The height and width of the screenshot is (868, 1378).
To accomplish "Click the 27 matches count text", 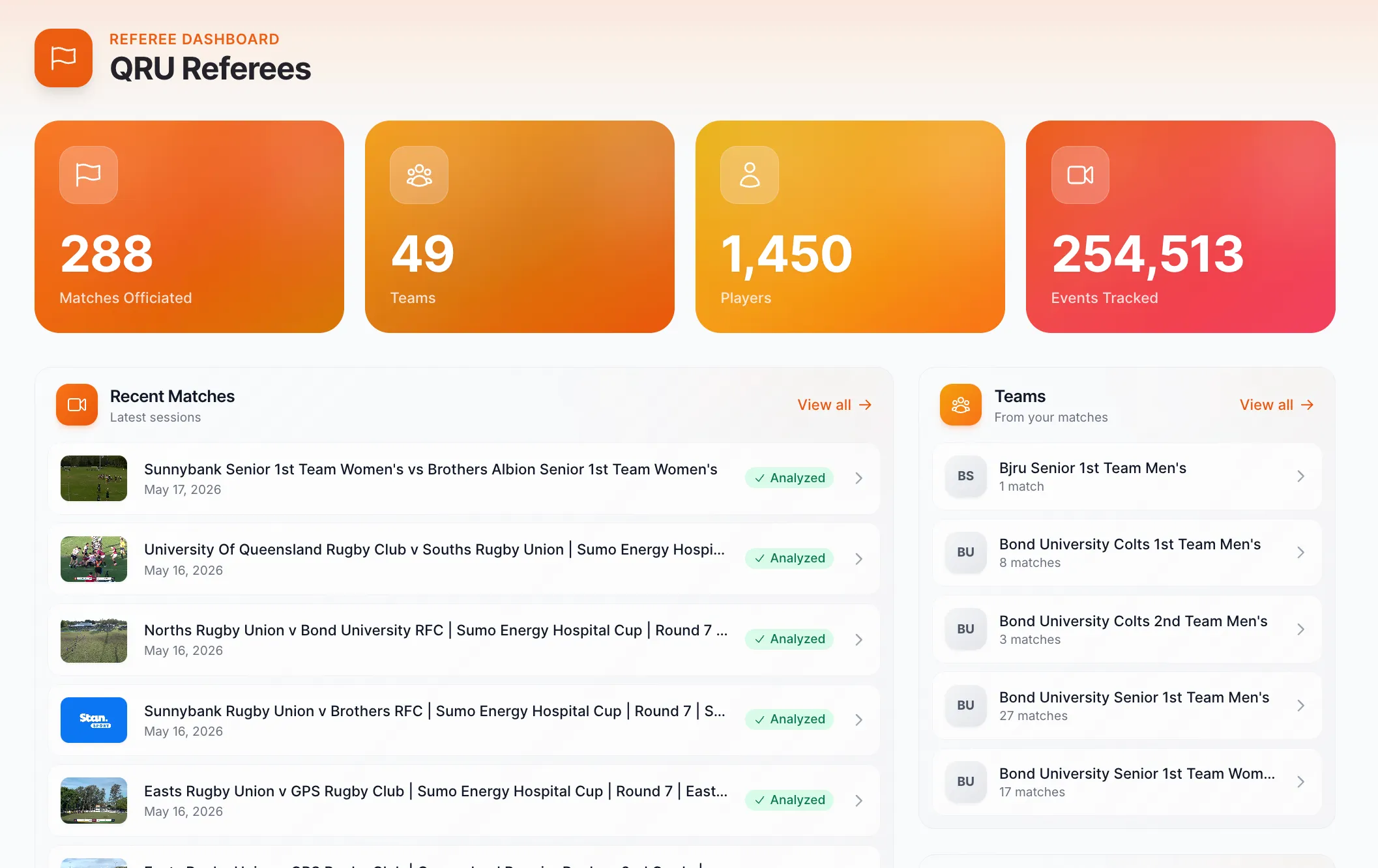I will click(1033, 716).
